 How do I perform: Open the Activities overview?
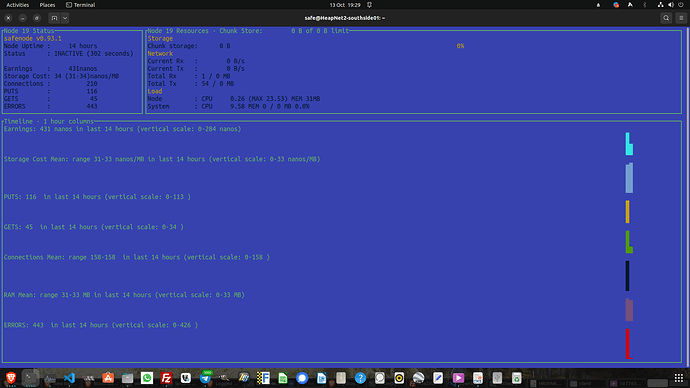(x=18, y=5)
